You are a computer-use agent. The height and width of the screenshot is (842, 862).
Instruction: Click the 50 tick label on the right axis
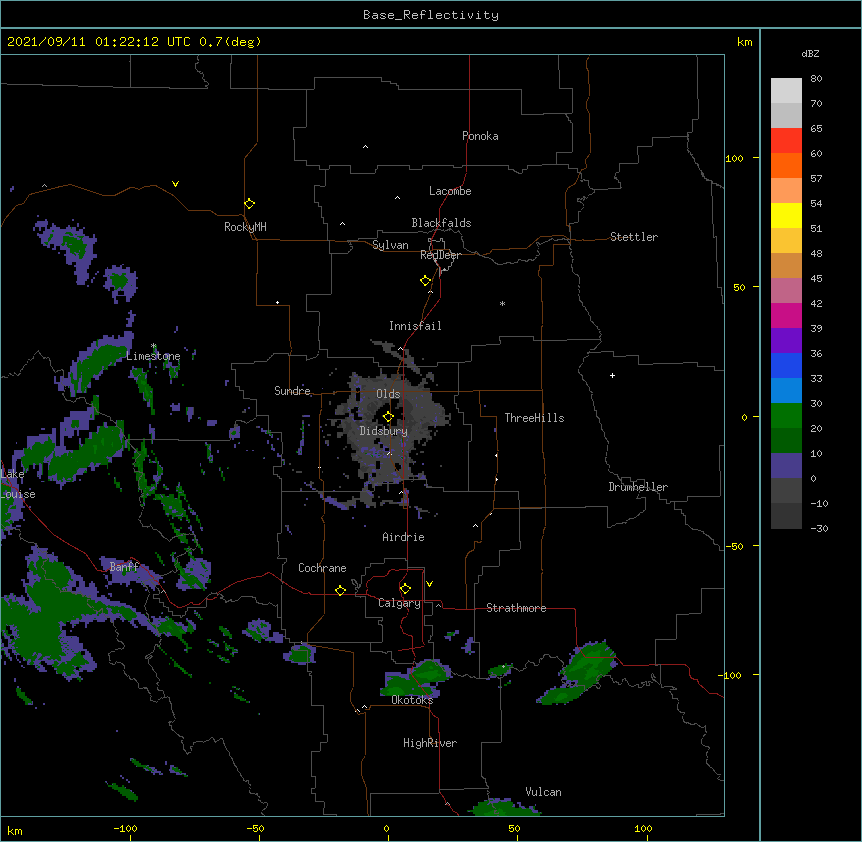(739, 287)
